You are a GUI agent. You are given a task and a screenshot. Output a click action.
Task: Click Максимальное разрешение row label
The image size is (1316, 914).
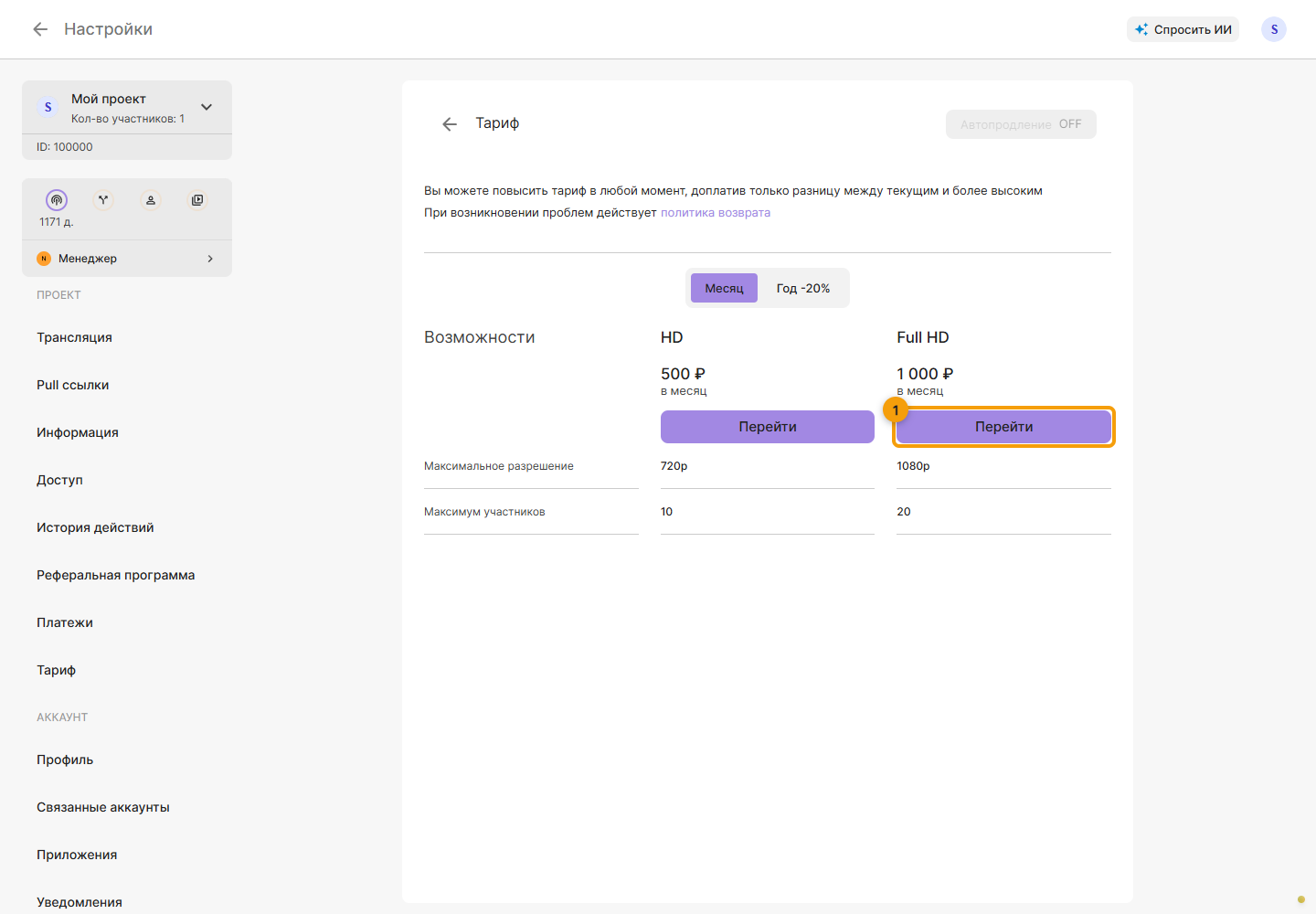pyautogui.click(x=499, y=466)
